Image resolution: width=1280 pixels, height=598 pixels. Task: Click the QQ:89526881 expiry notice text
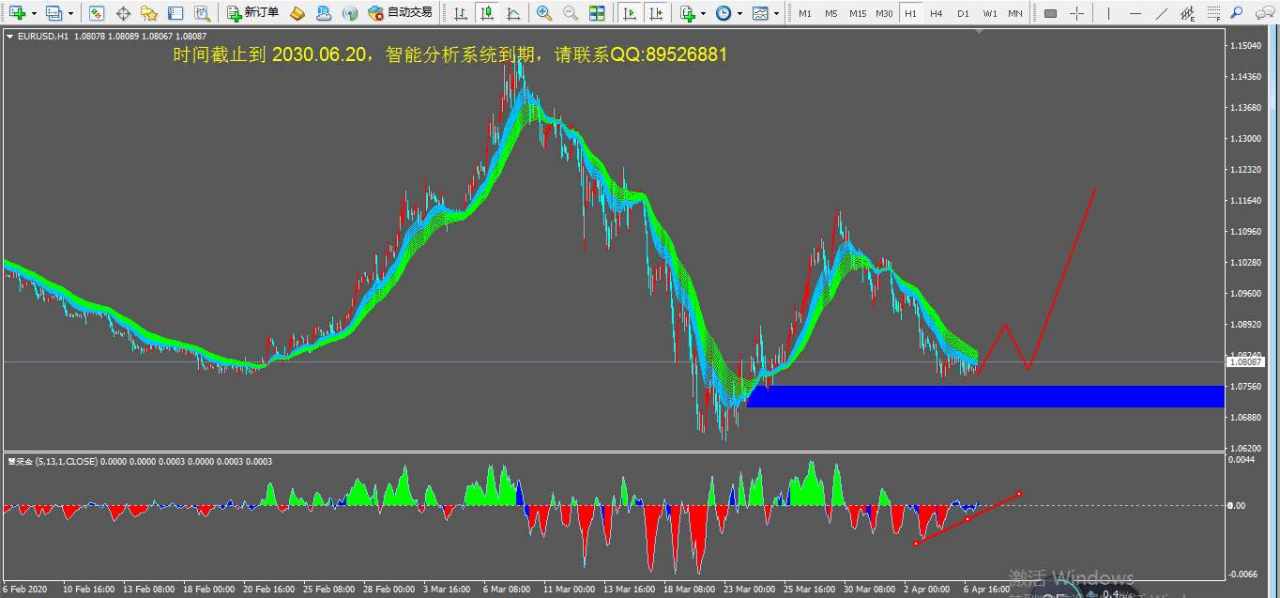(671, 55)
